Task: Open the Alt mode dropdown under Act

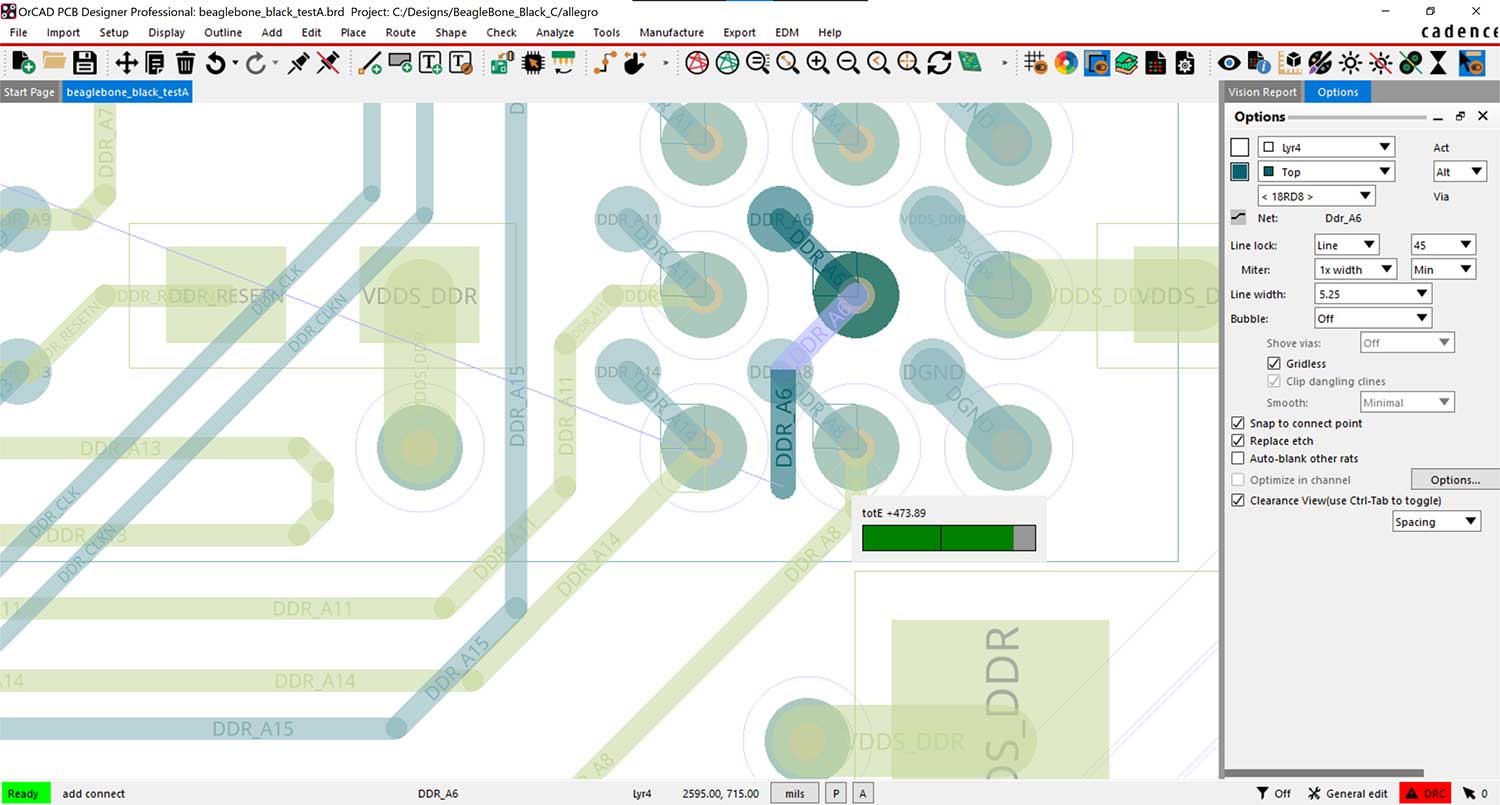Action: click(x=1460, y=172)
